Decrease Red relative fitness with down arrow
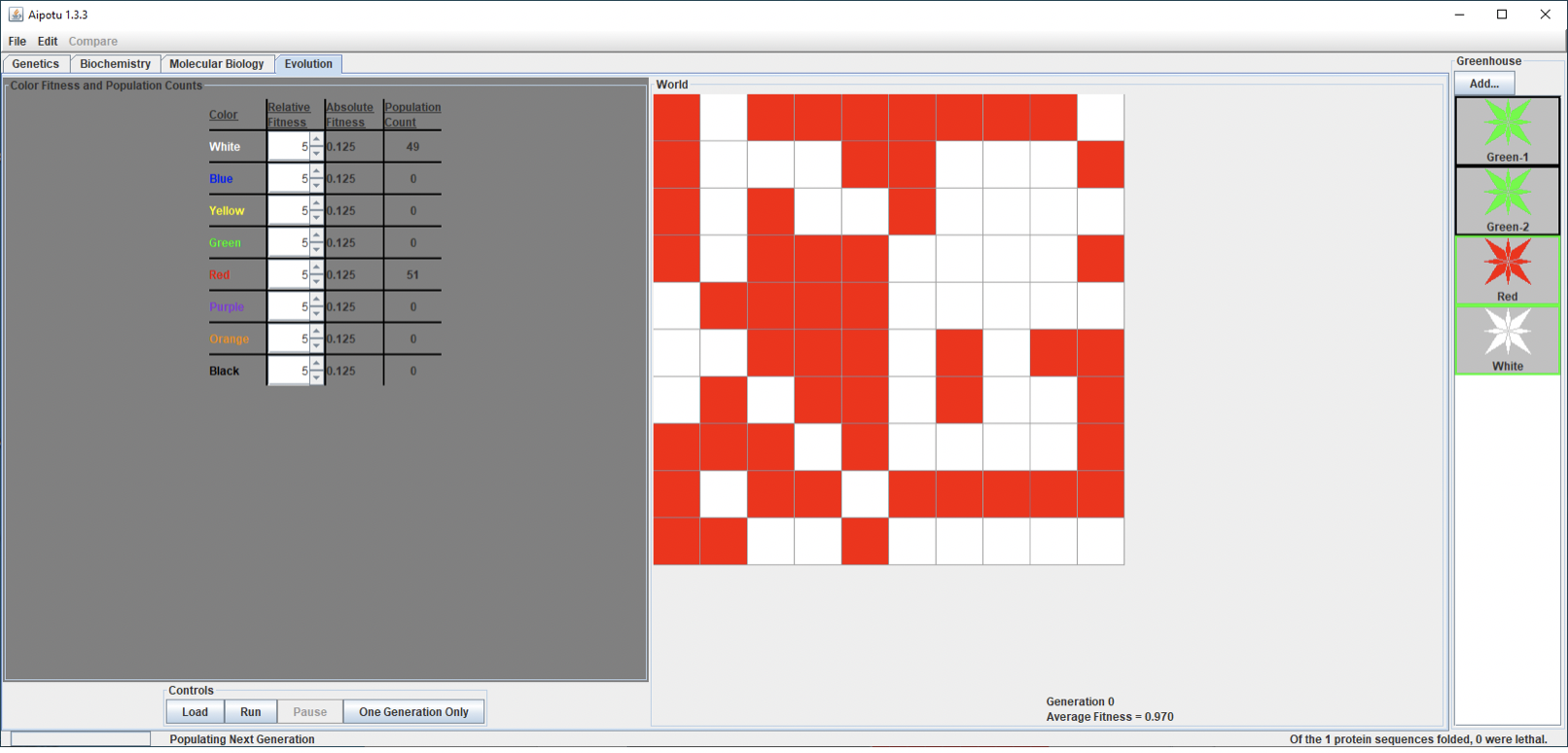 (316, 281)
